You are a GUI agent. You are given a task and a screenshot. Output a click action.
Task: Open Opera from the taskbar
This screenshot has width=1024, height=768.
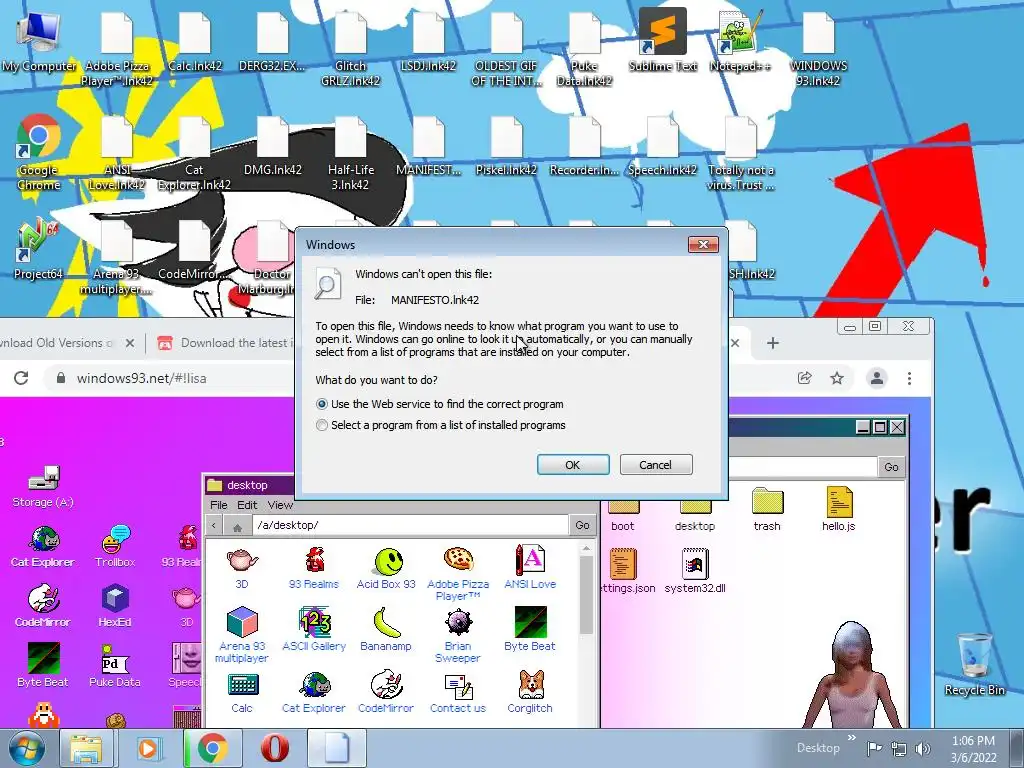pyautogui.click(x=274, y=748)
